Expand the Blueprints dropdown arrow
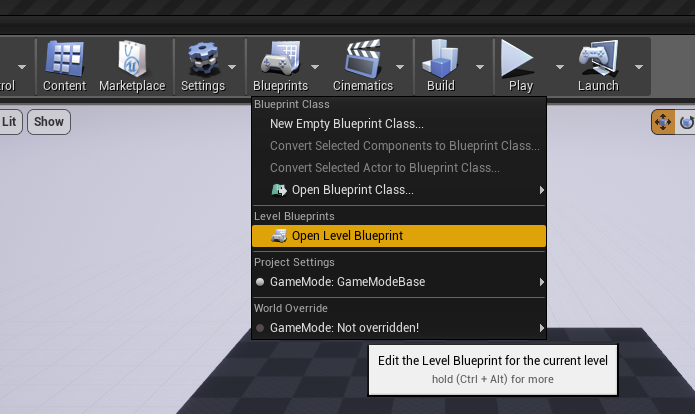695x414 pixels. [x=315, y=67]
